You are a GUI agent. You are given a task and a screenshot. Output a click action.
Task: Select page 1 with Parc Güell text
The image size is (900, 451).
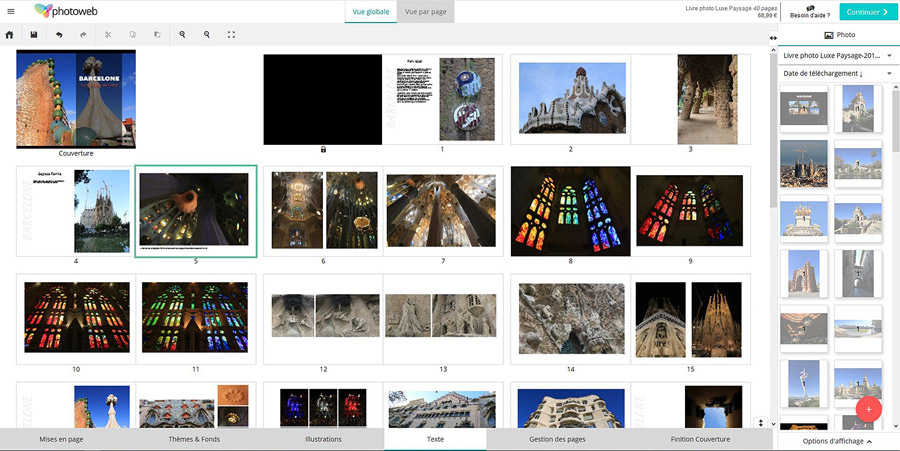pos(442,99)
